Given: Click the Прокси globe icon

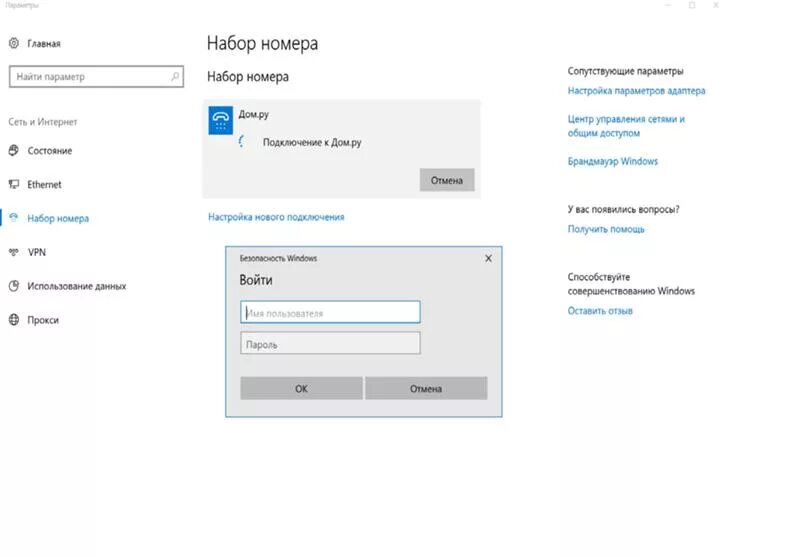Looking at the screenshot, I should tap(14, 320).
